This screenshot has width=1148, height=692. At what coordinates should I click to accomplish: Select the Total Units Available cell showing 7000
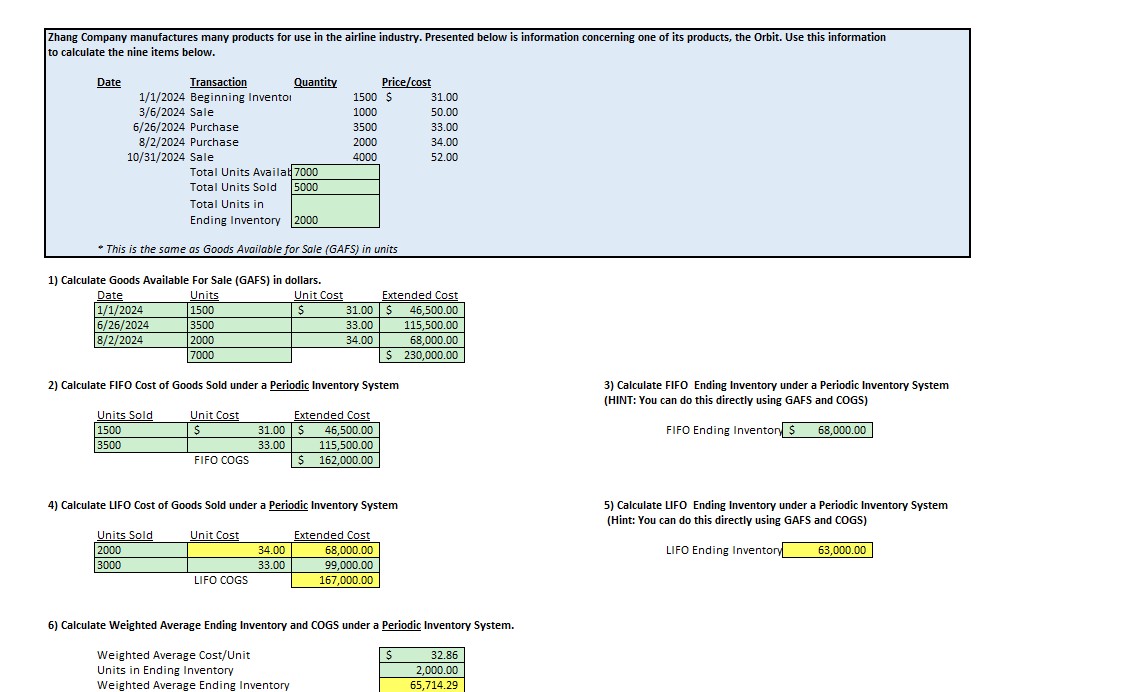tap(335, 172)
